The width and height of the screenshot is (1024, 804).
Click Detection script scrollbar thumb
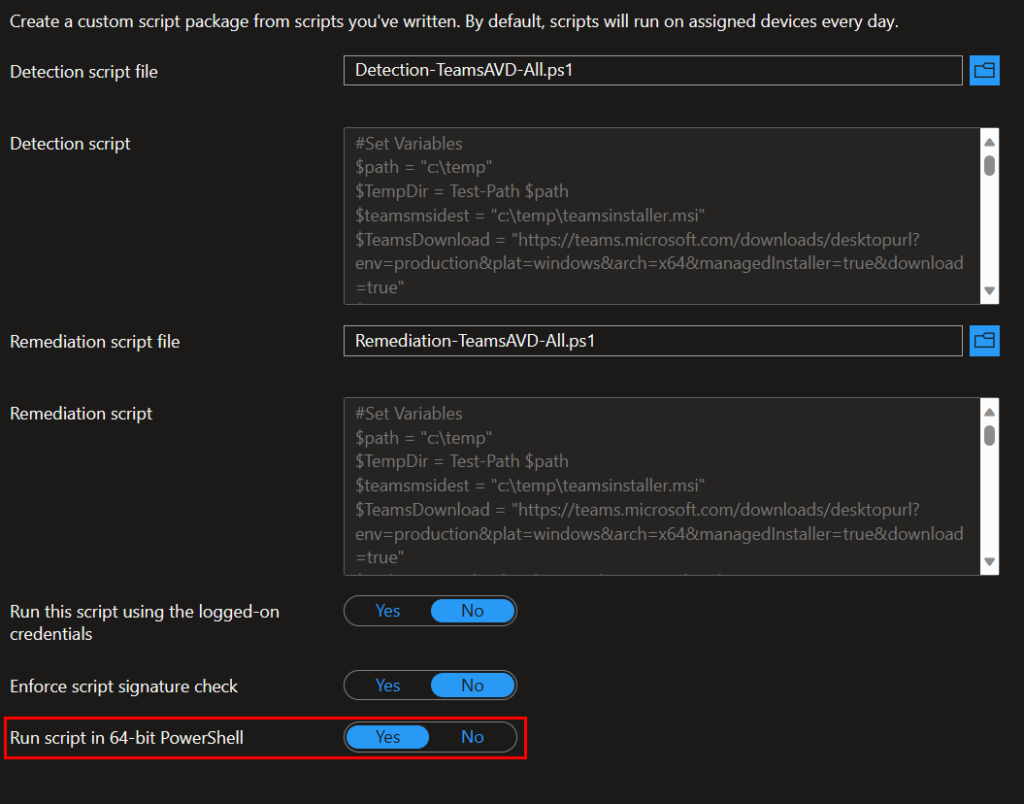coord(989,165)
